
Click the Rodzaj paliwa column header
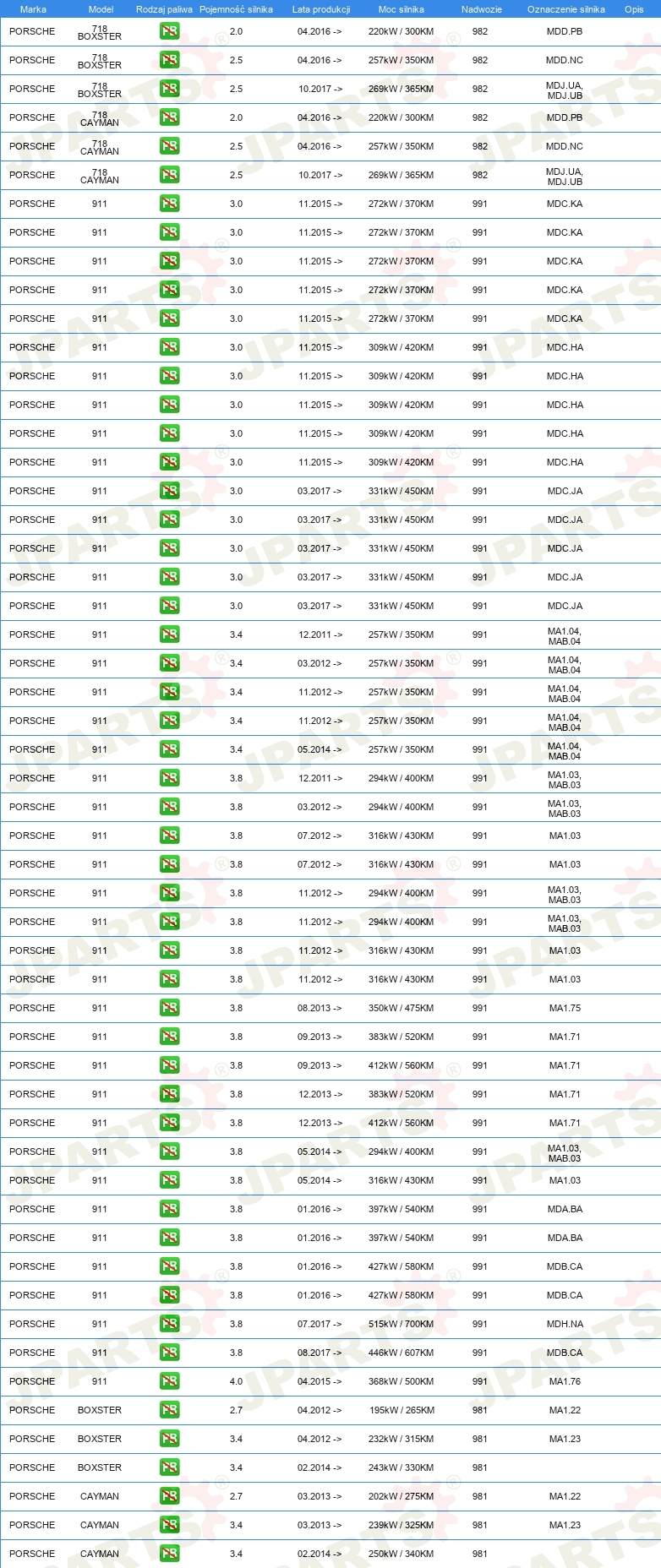click(x=164, y=9)
